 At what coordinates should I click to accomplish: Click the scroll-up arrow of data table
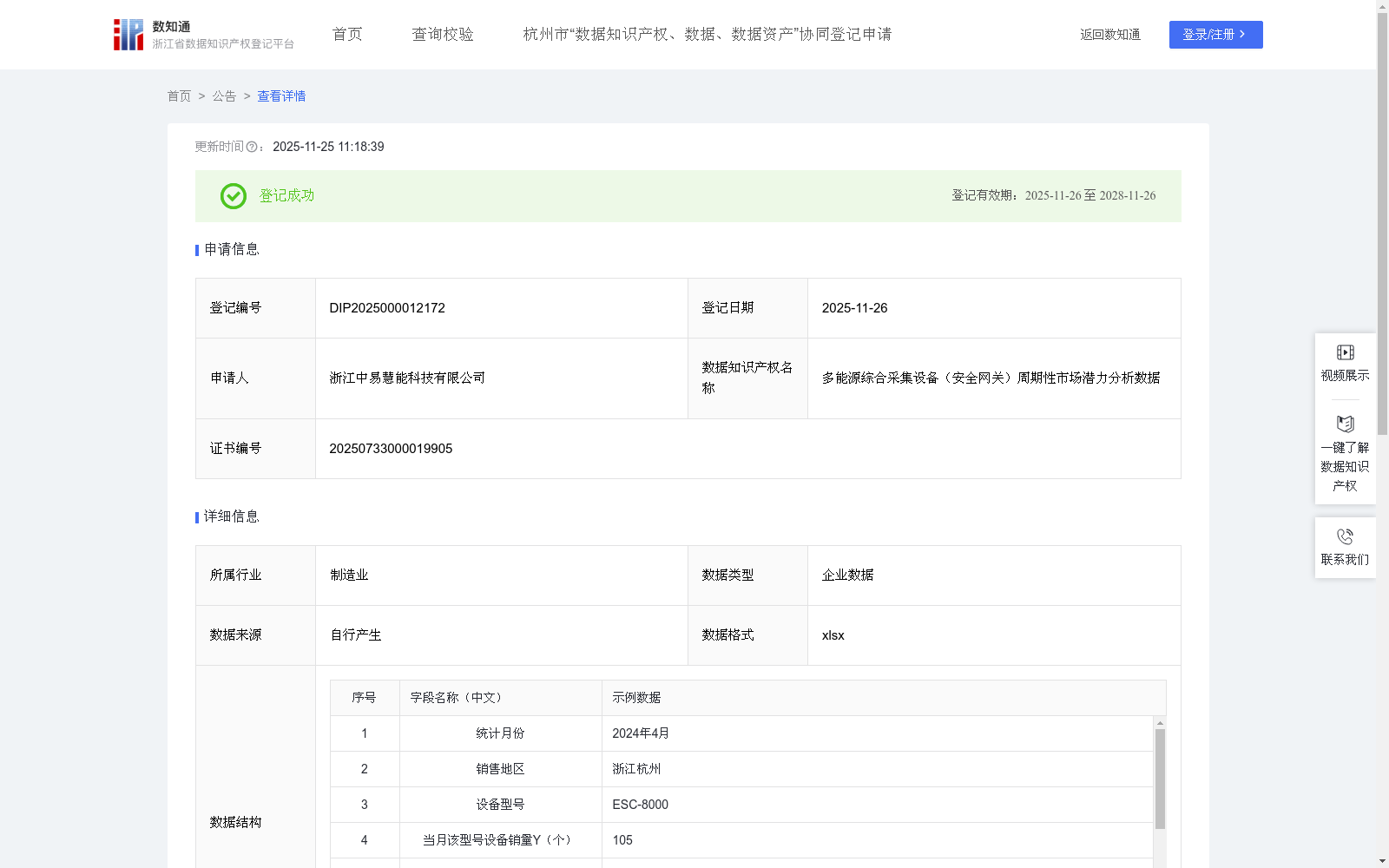[x=1160, y=723]
